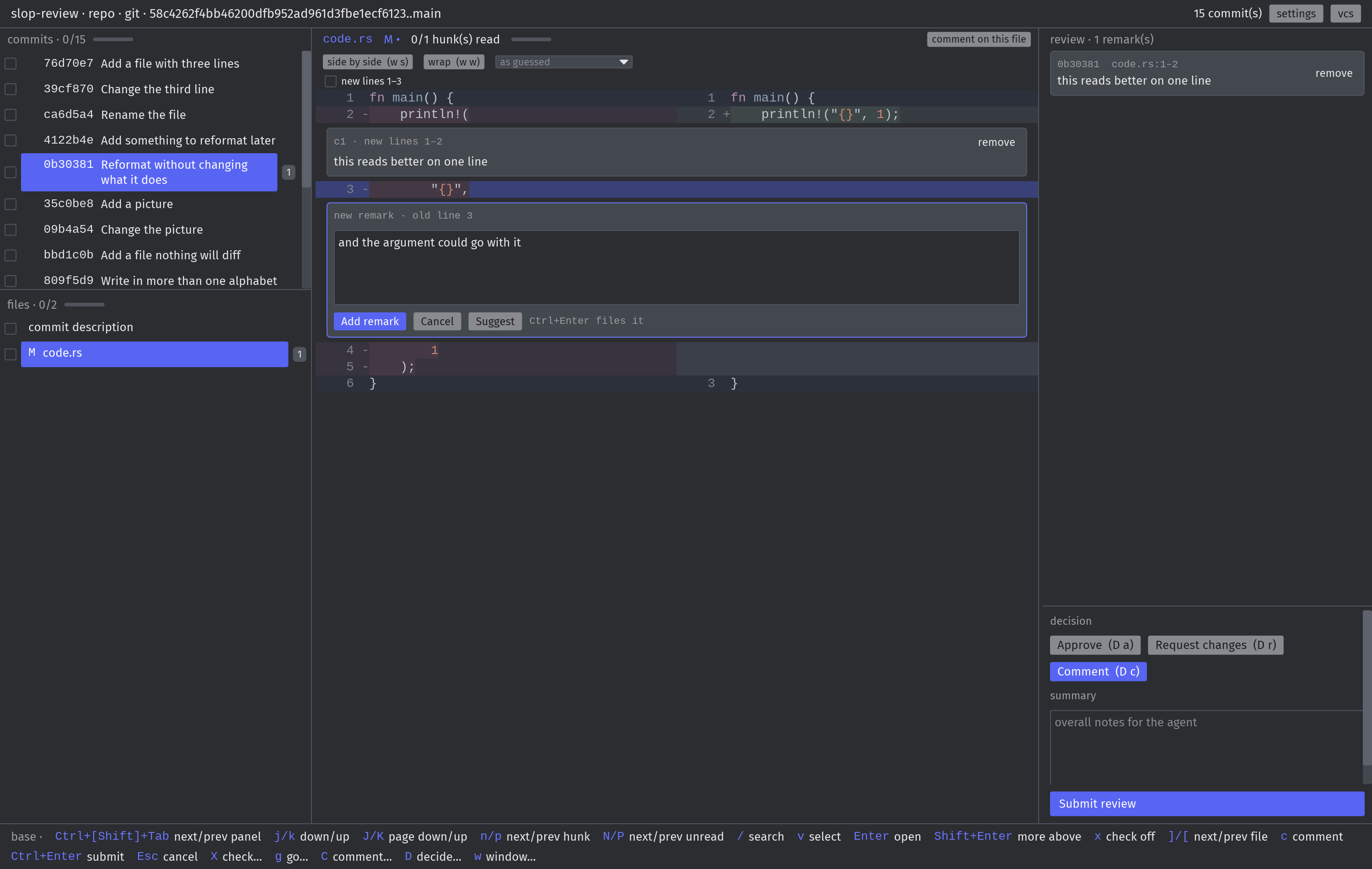Select the code.rs file row

[x=155, y=354]
